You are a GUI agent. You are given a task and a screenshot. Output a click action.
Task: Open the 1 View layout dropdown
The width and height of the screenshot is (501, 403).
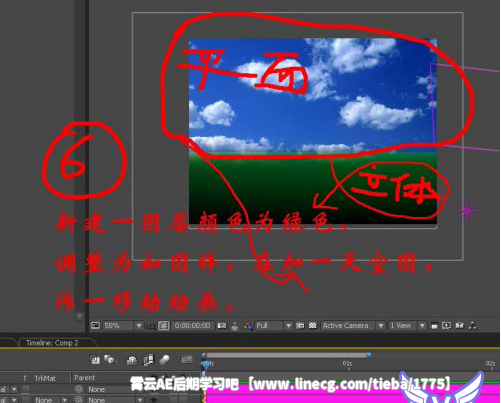(x=407, y=326)
